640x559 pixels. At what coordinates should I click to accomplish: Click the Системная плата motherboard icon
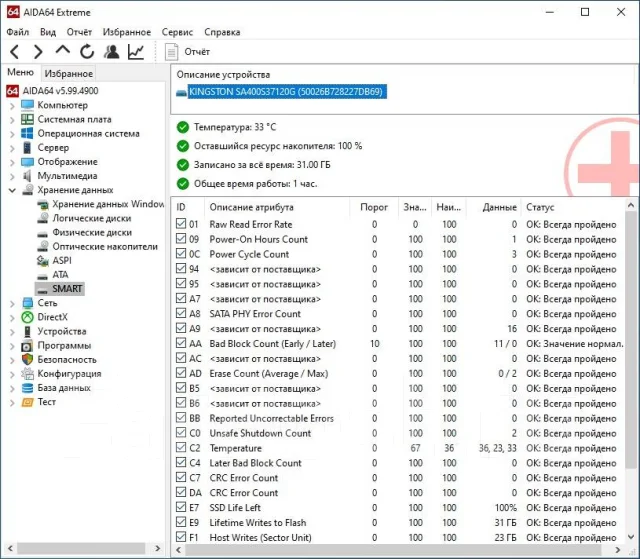tap(27, 119)
